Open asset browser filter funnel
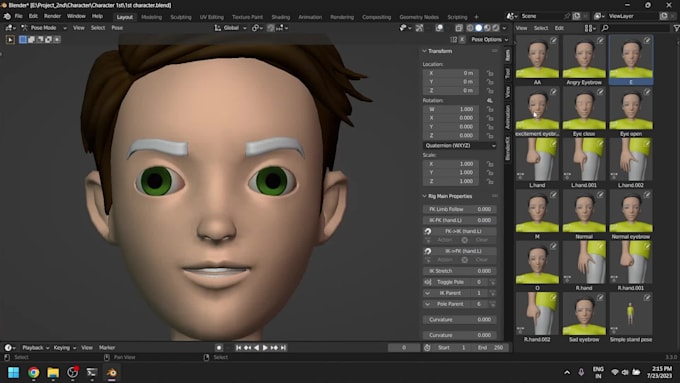Screen dimensions: 680x383 (676, 28)
